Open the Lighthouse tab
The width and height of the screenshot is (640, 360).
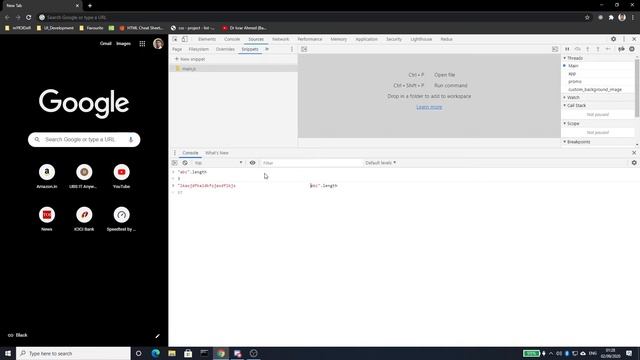point(421,39)
